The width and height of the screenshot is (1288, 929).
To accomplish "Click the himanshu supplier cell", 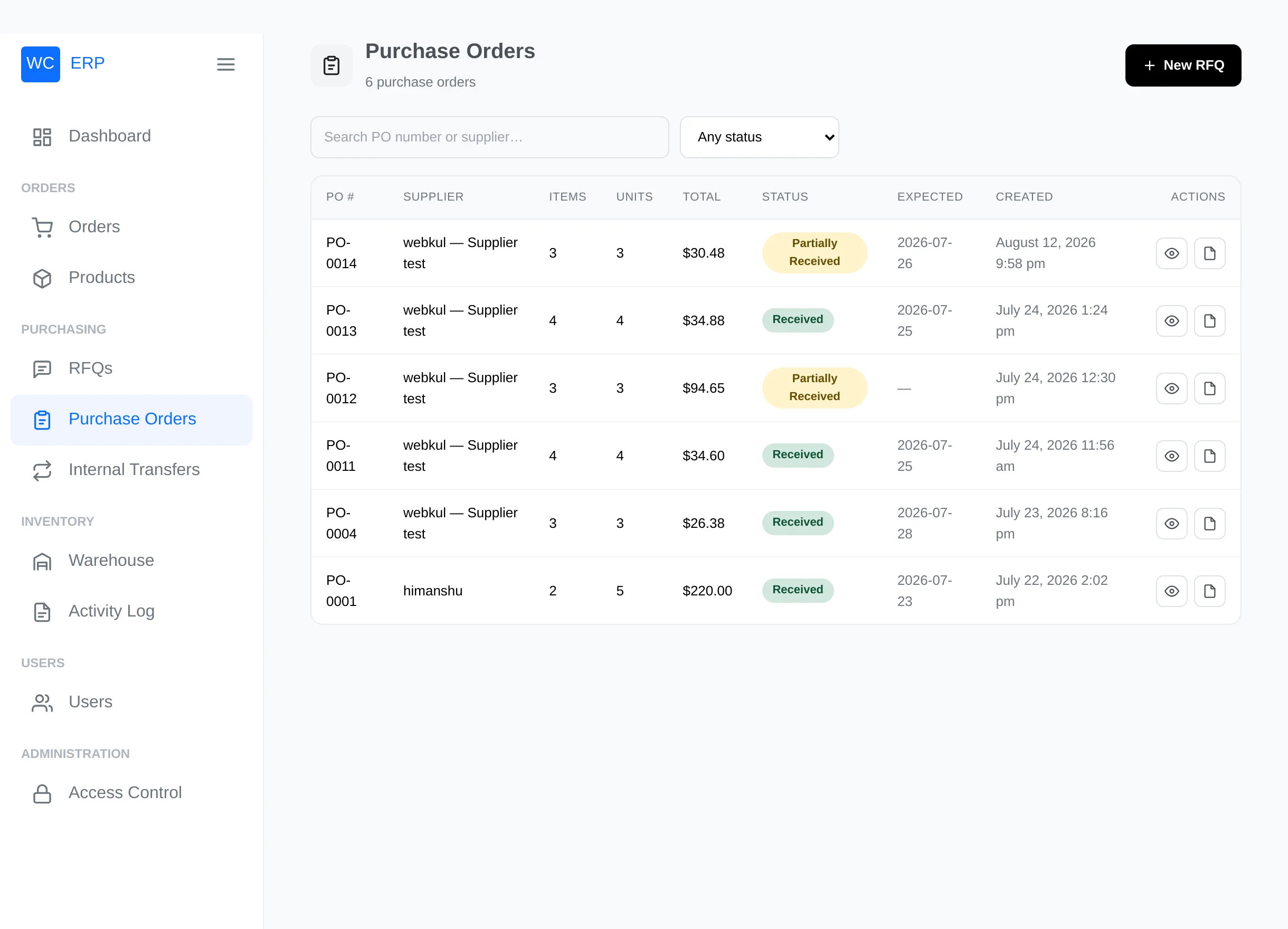I will click(x=433, y=591).
